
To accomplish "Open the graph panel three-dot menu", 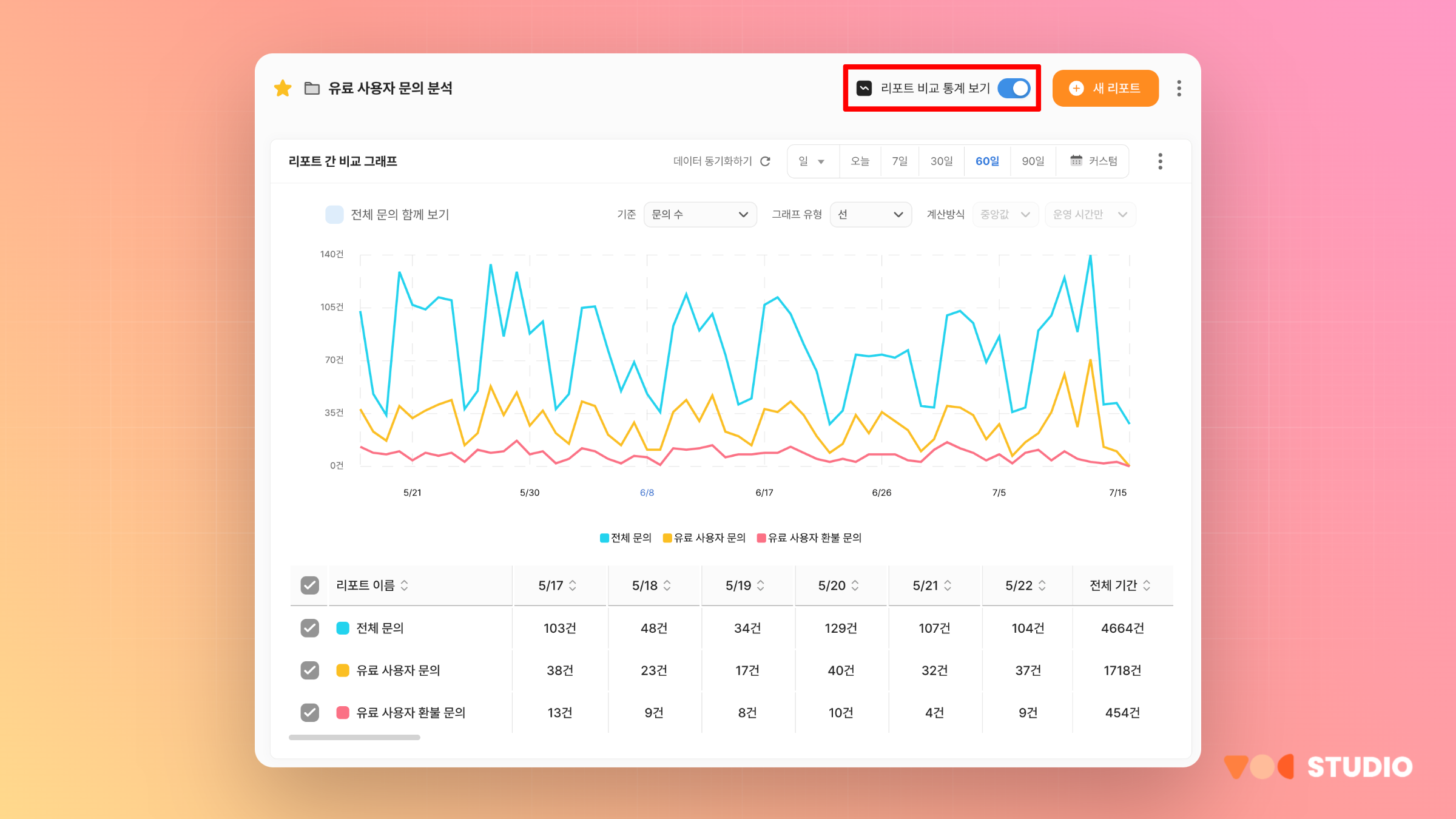I will tap(1160, 161).
